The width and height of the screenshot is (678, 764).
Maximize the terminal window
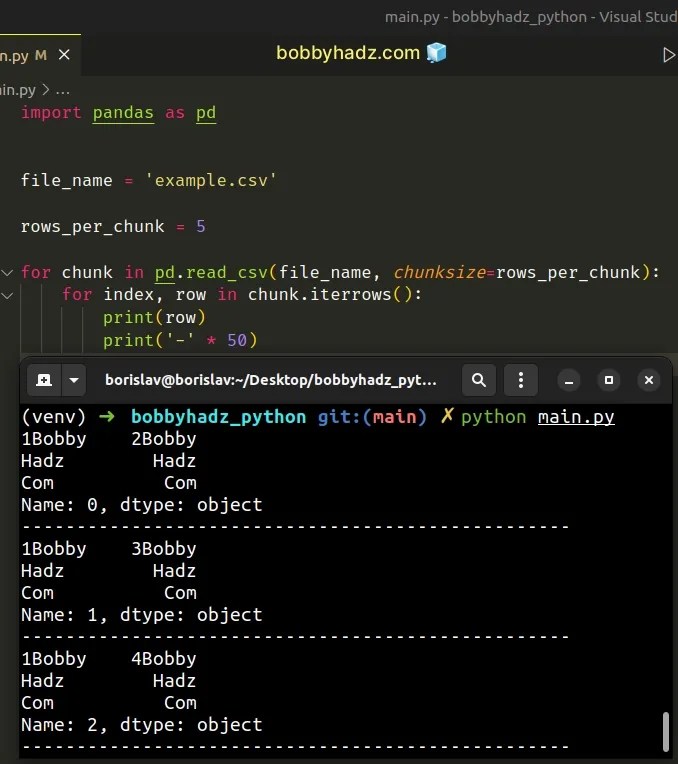coord(609,380)
